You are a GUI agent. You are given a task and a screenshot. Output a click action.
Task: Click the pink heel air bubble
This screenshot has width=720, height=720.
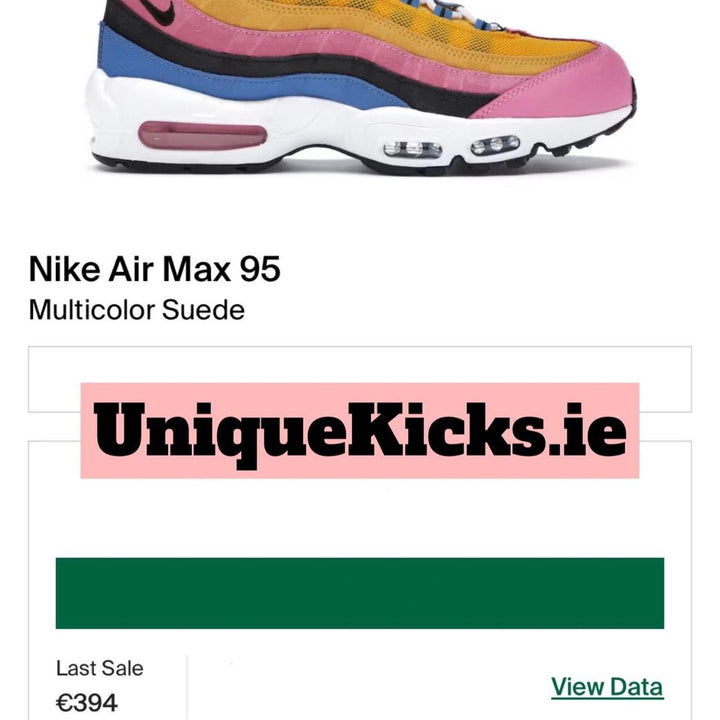click(202, 135)
